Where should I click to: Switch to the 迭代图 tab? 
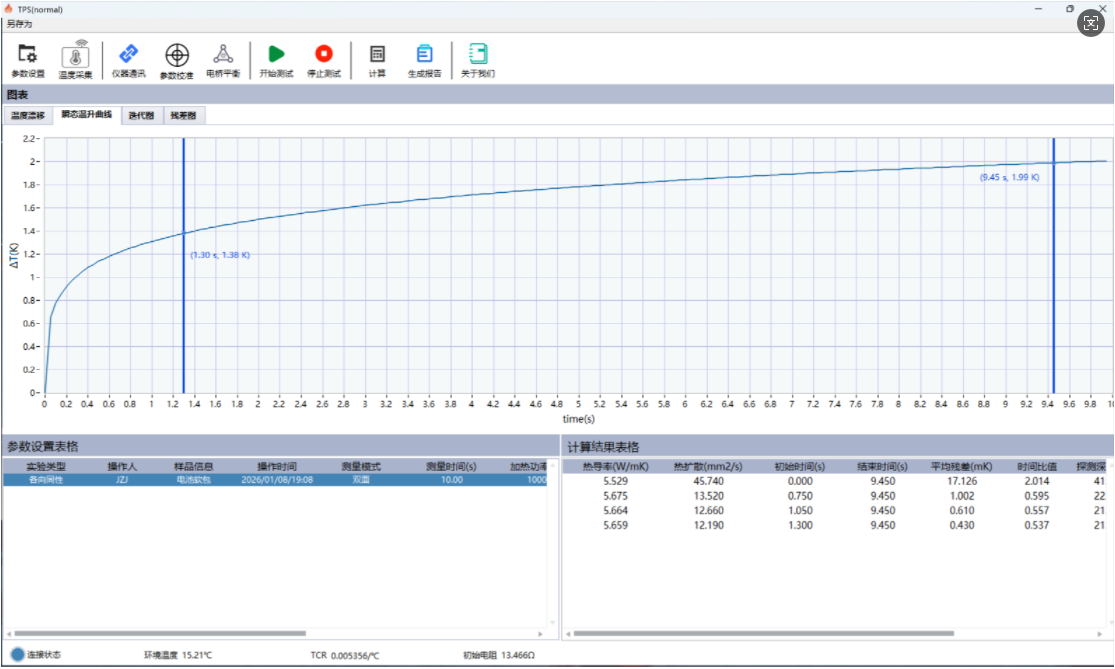pyautogui.click(x=141, y=116)
